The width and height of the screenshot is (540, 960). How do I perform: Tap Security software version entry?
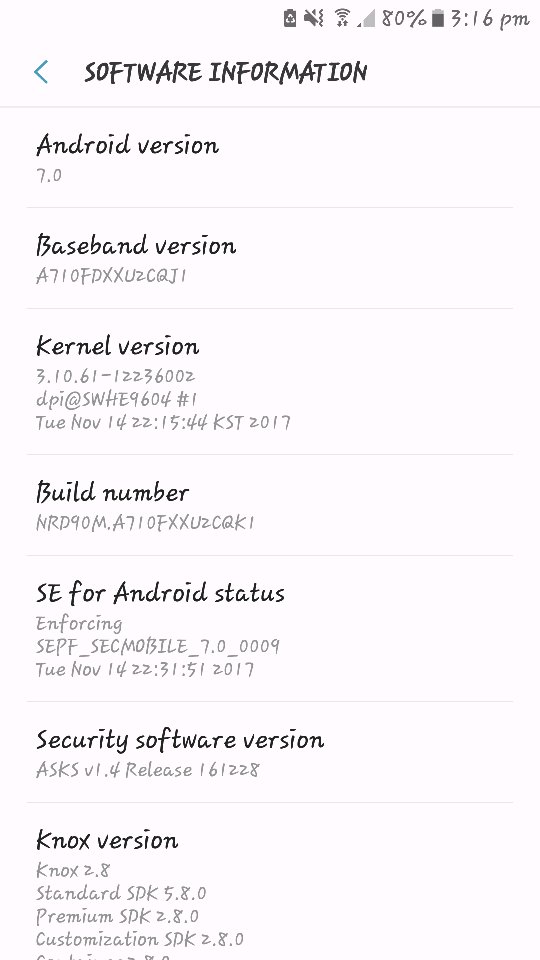[270, 752]
